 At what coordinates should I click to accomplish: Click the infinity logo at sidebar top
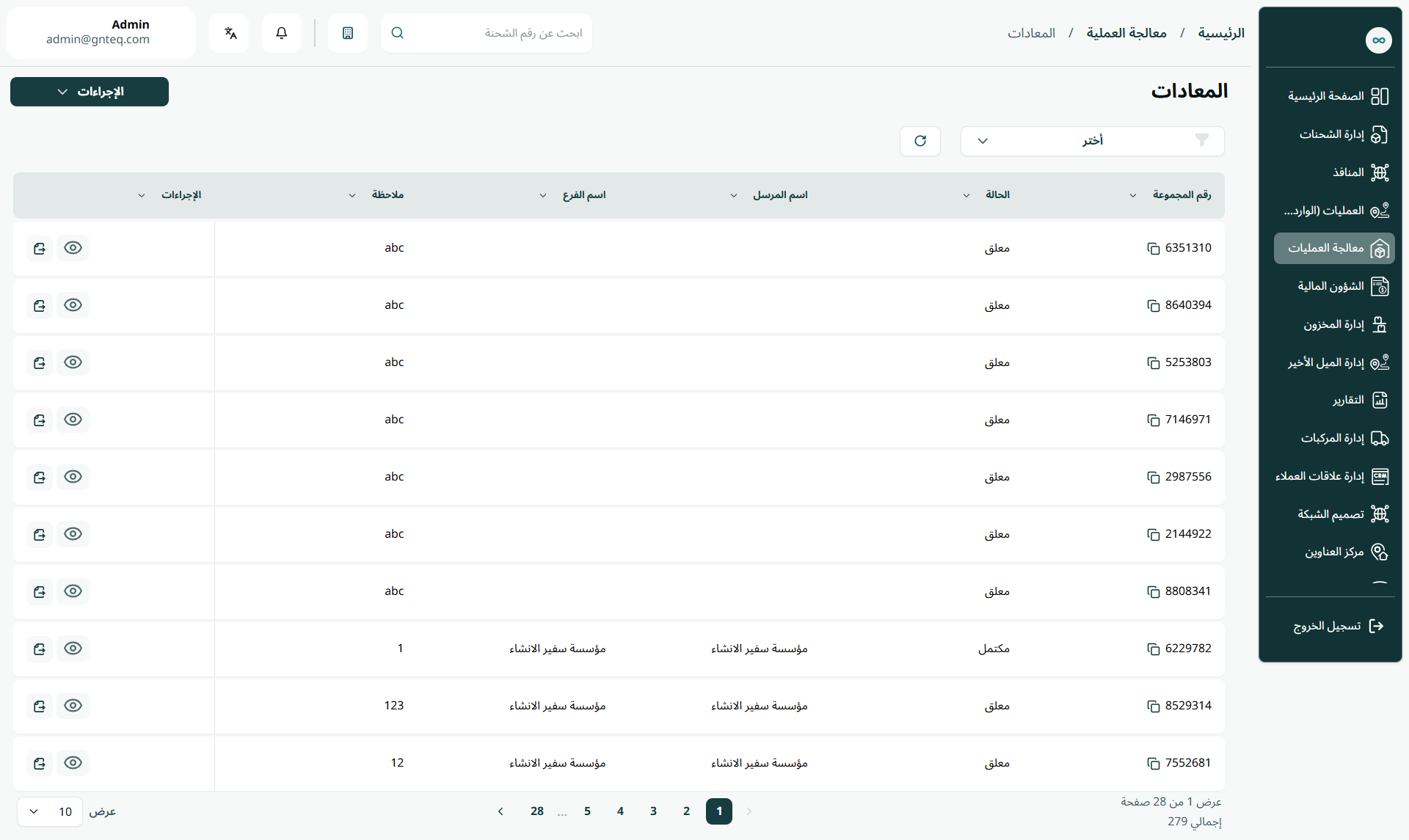[1378, 40]
